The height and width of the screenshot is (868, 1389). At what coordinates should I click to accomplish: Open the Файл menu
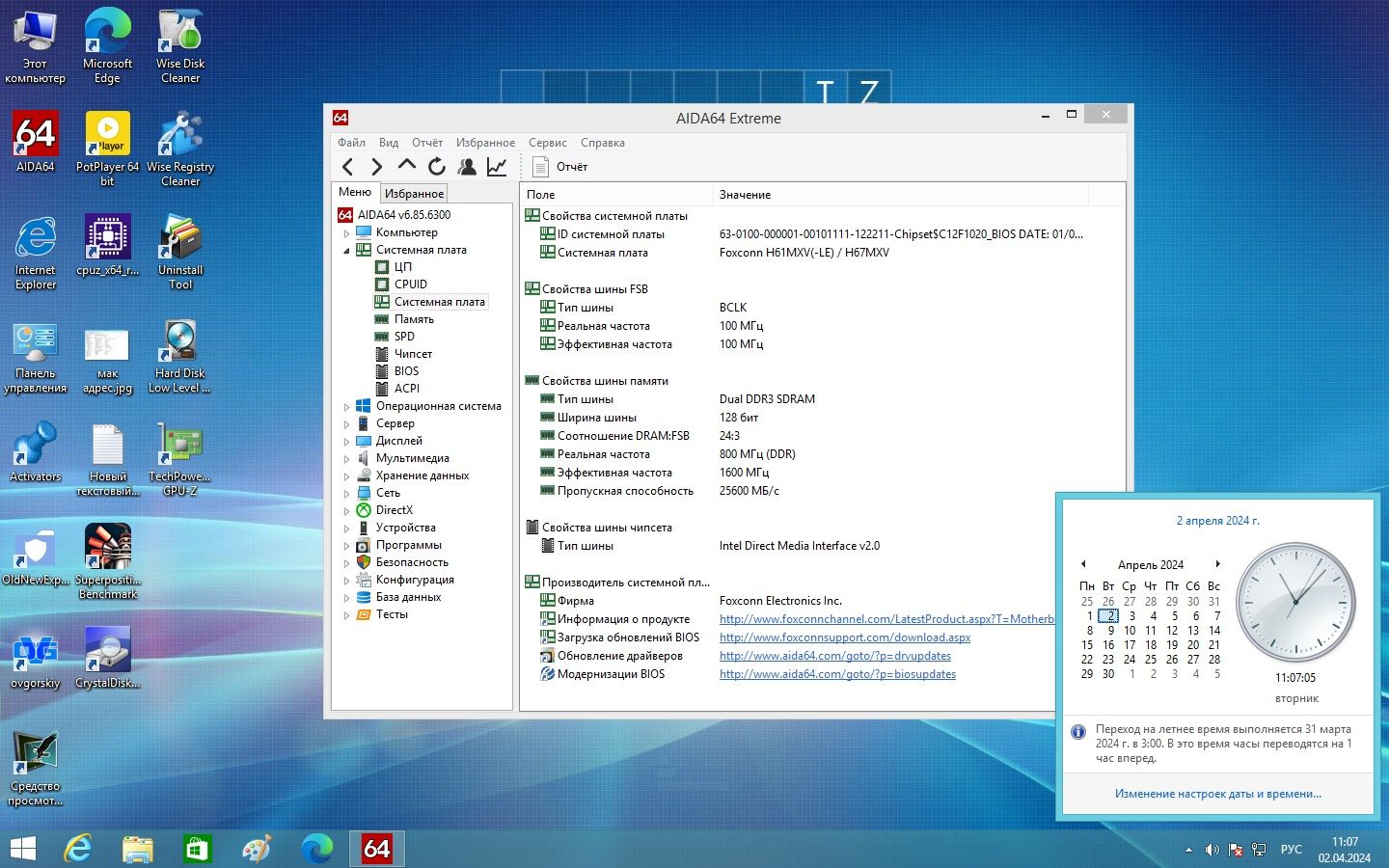[x=351, y=143]
